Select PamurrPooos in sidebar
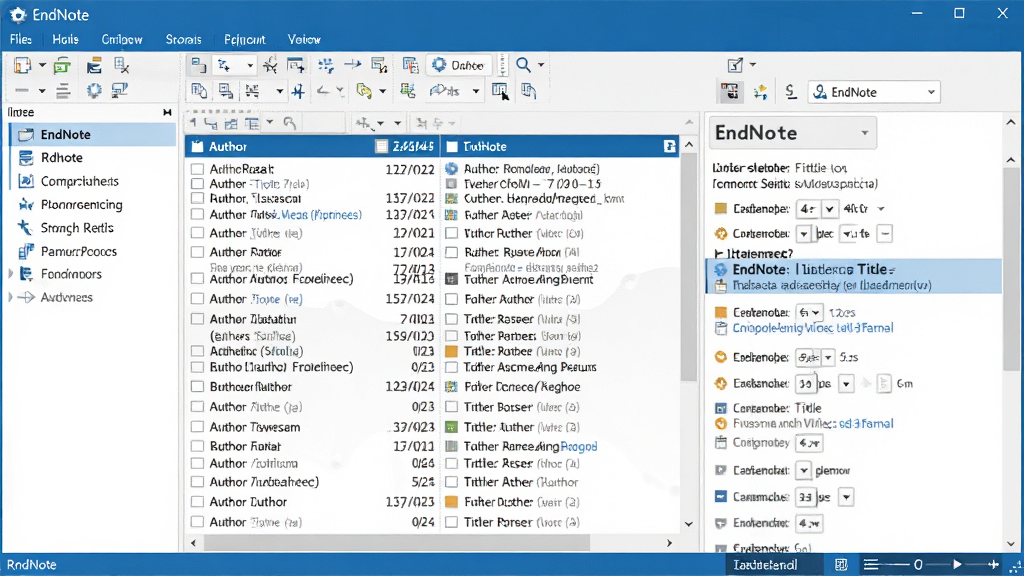The width and height of the screenshot is (1024, 576). coord(78,251)
